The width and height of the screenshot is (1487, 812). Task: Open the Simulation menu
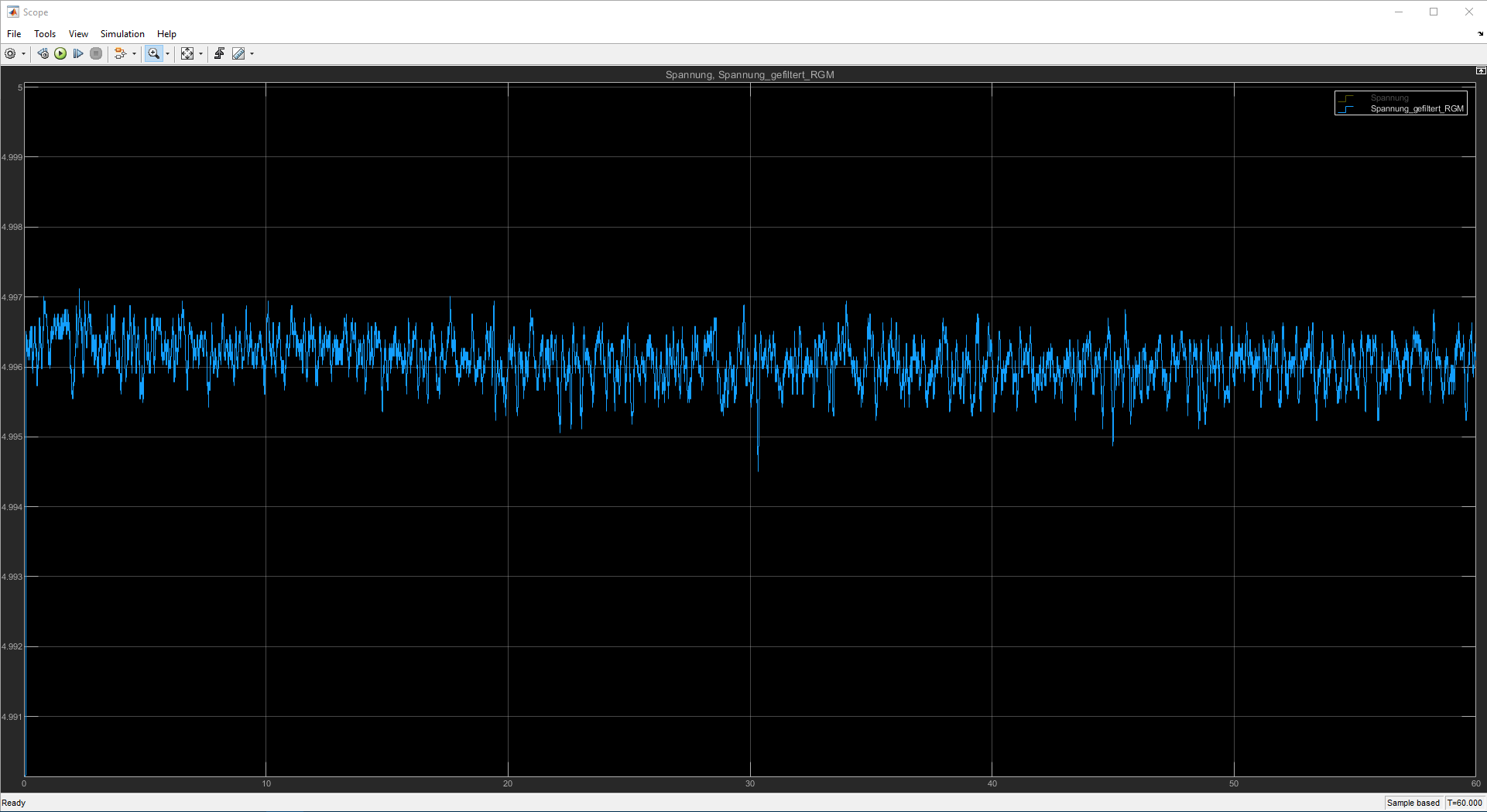pyautogui.click(x=122, y=34)
